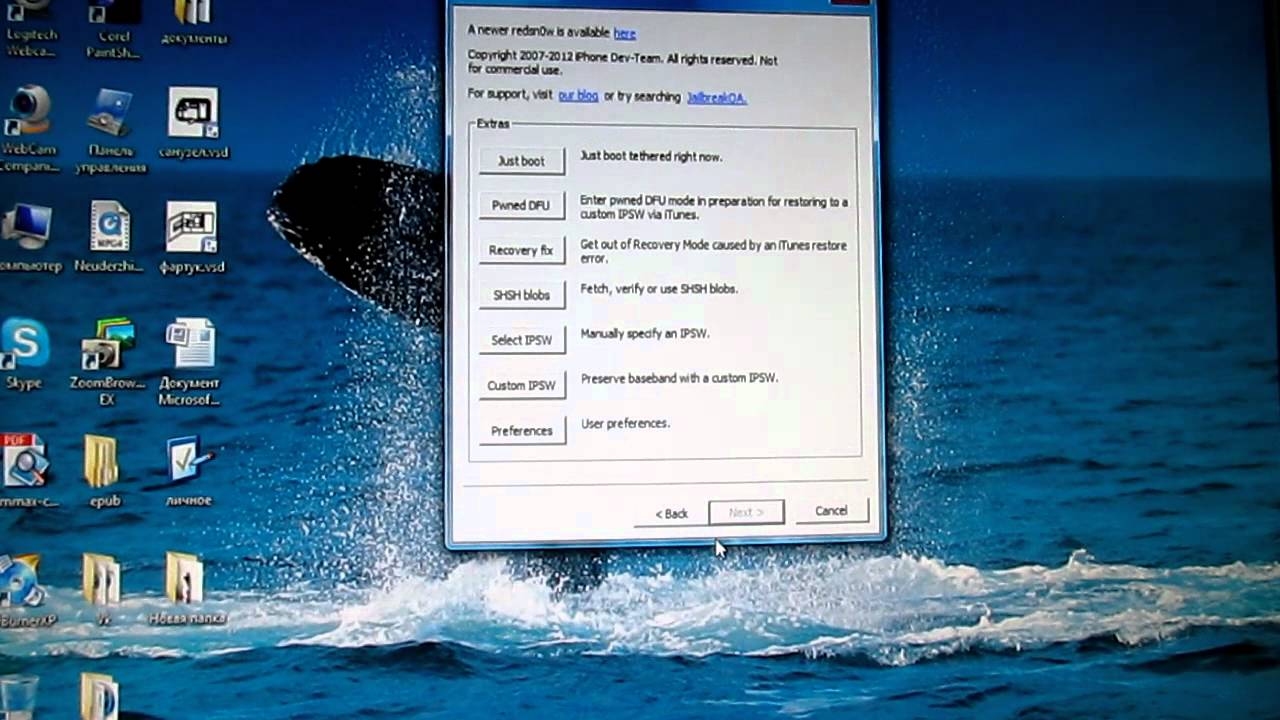Open the WebCam Companion desktop icon
The height and width of the screenshot is (720, 1280).
(28, 130)
